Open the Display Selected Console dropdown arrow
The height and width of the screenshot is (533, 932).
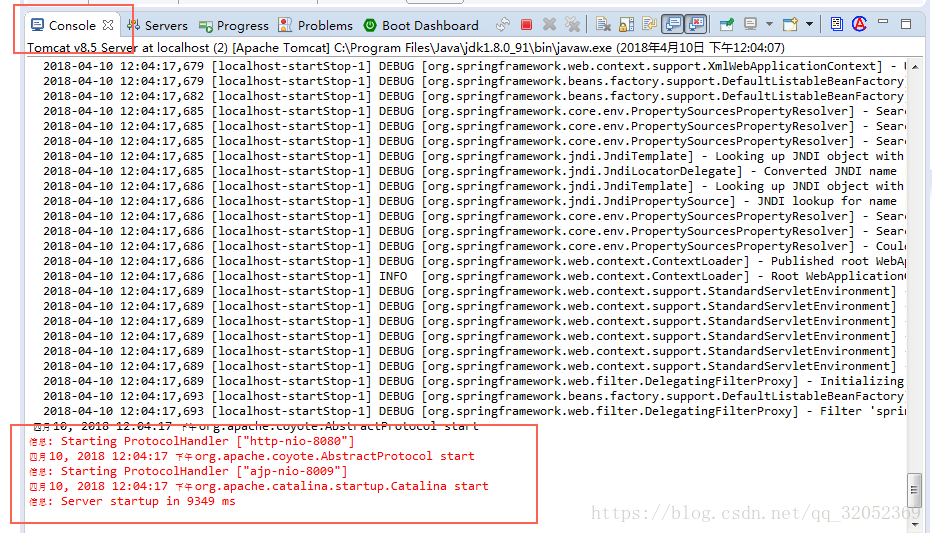point(769,25)
